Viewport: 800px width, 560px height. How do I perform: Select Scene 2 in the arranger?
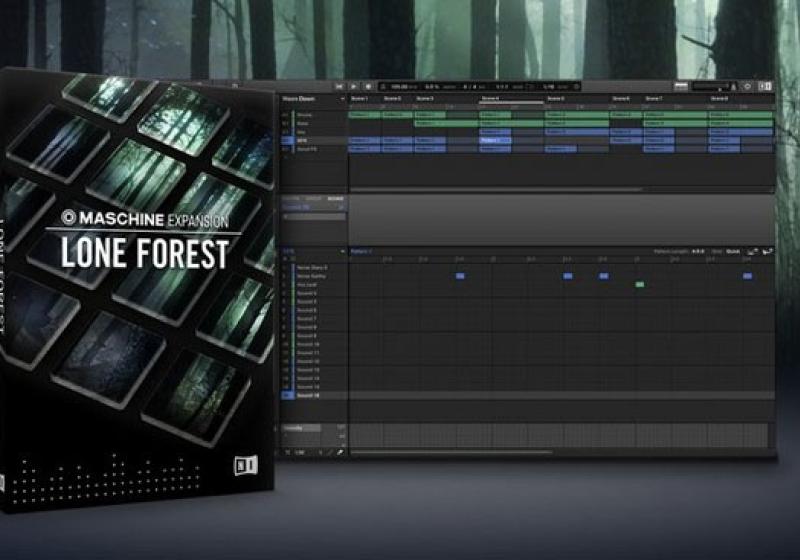click(392, 98)
